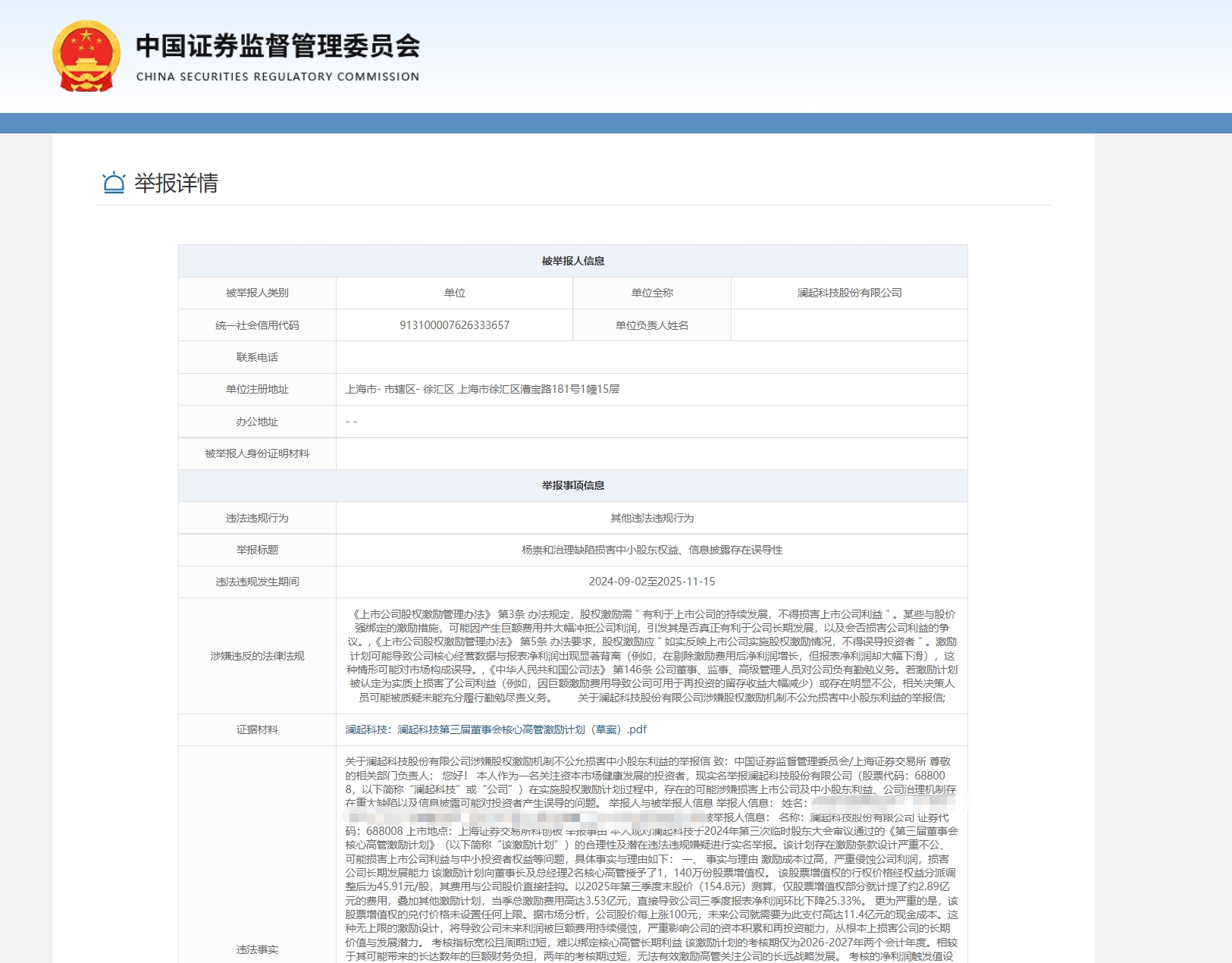Screen dimensions: 1232x963
Task: Click the 办公地址 label cell
Action: point(257,422)
